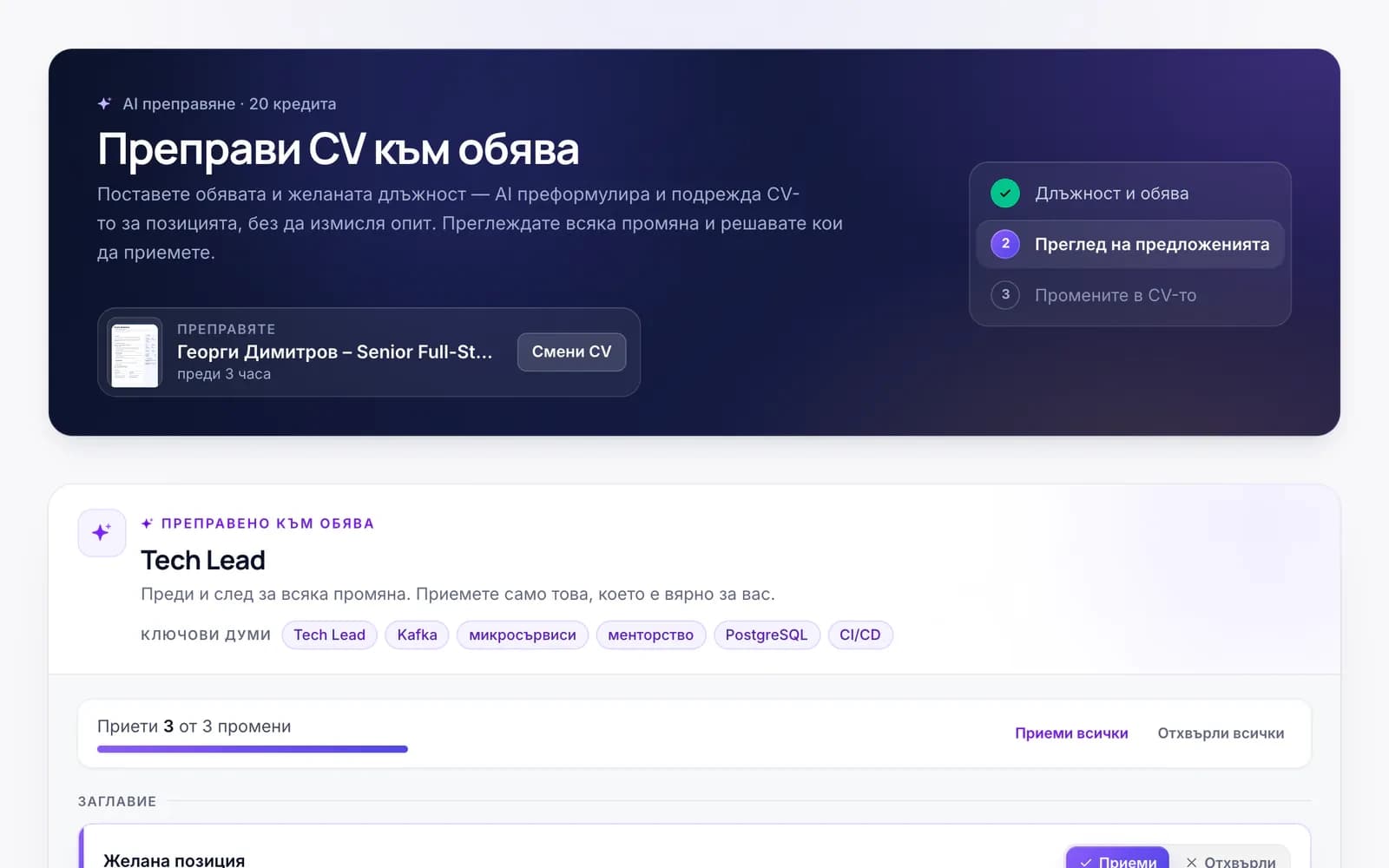The image size is (1389, 868).
Task: Open the Преглед на предложенията step
Action: [1129, 244]
